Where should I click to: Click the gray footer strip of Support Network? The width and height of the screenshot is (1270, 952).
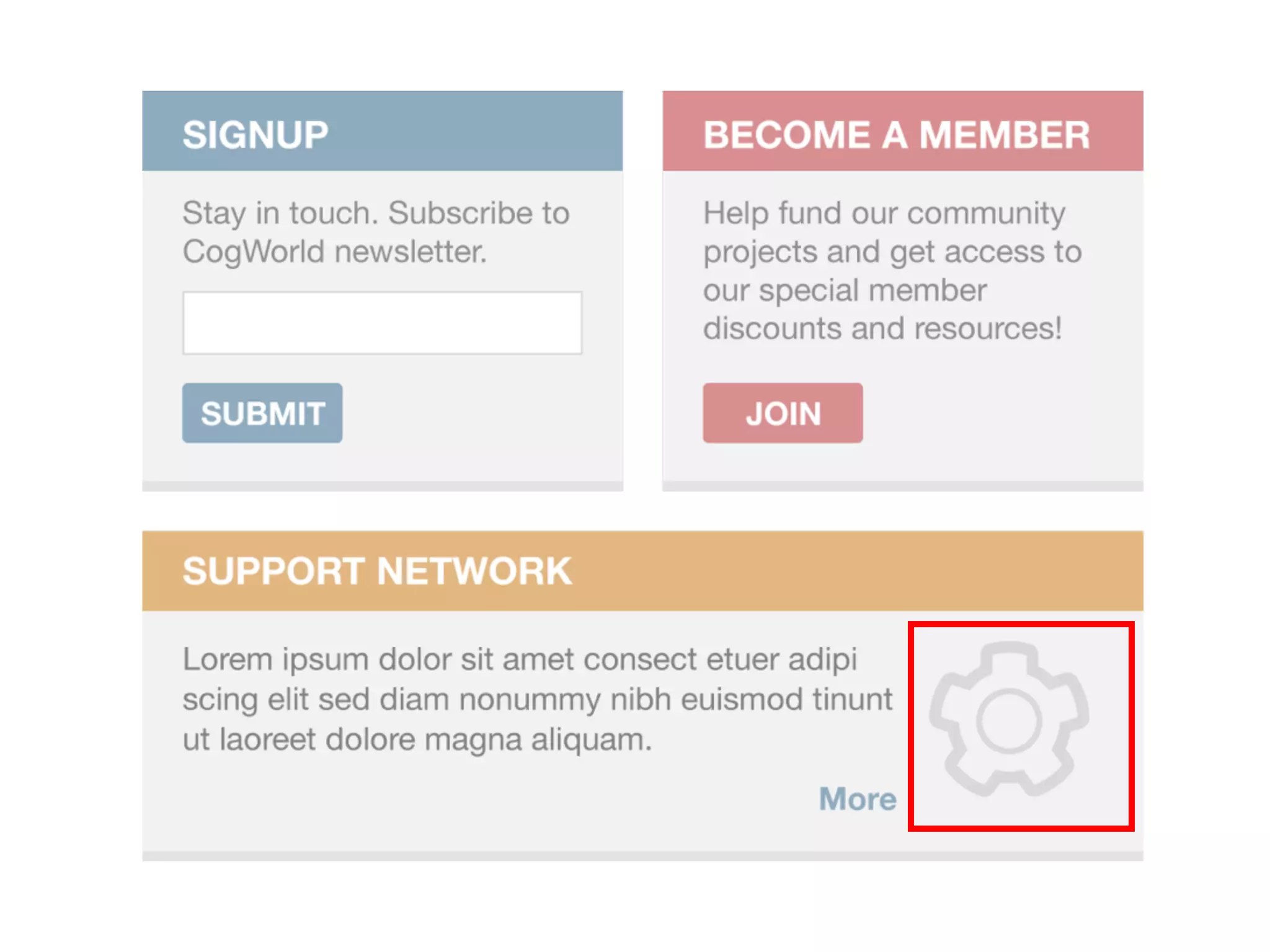pyautogui.click(x=643, y=856)
